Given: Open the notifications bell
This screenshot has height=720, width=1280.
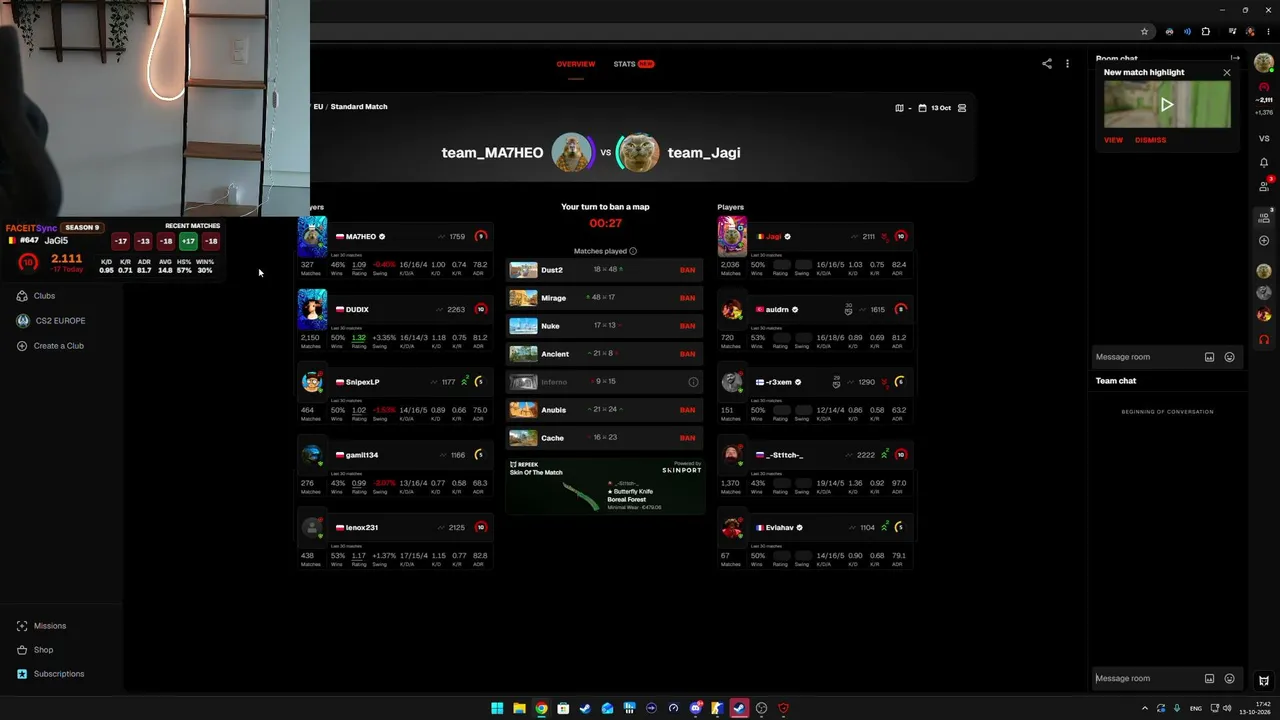Looking at the screenshot, I should click(x=1264, y=162).
